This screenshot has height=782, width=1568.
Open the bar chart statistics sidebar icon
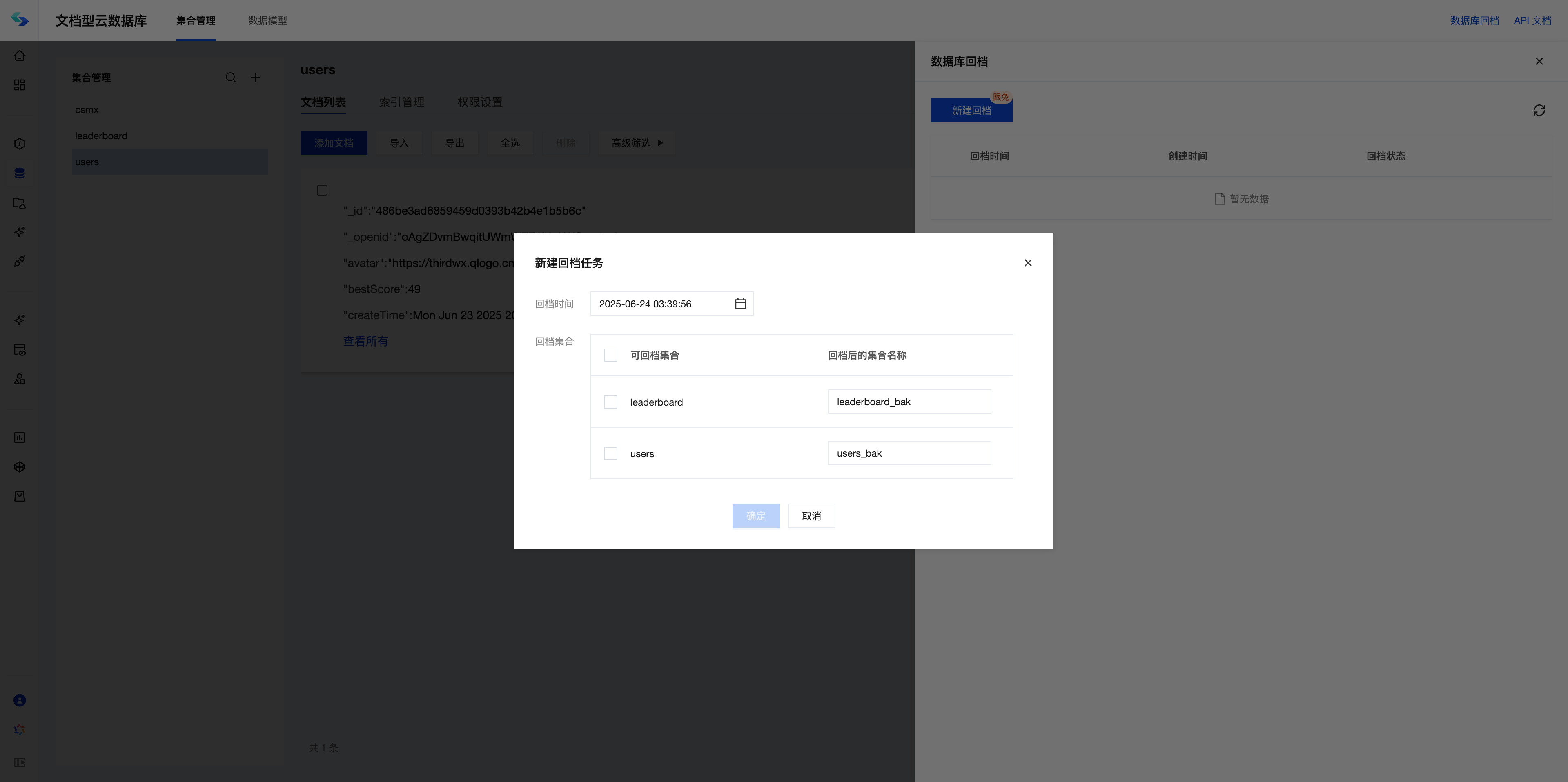click(x=20, y=438)
